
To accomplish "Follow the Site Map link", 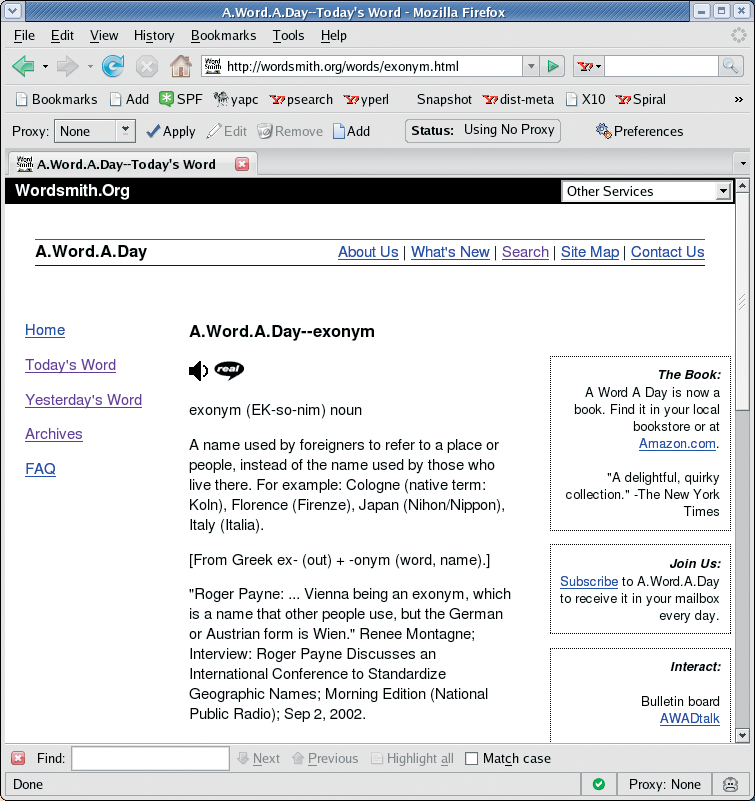I will point(589,252).
